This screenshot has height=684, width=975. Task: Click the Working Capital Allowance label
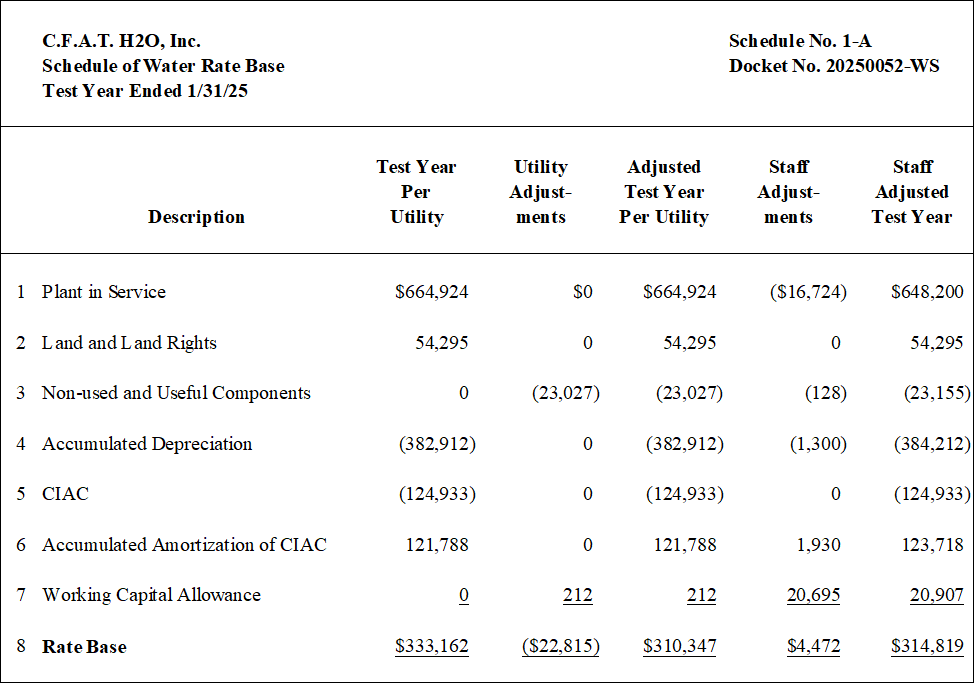point(151,595)
